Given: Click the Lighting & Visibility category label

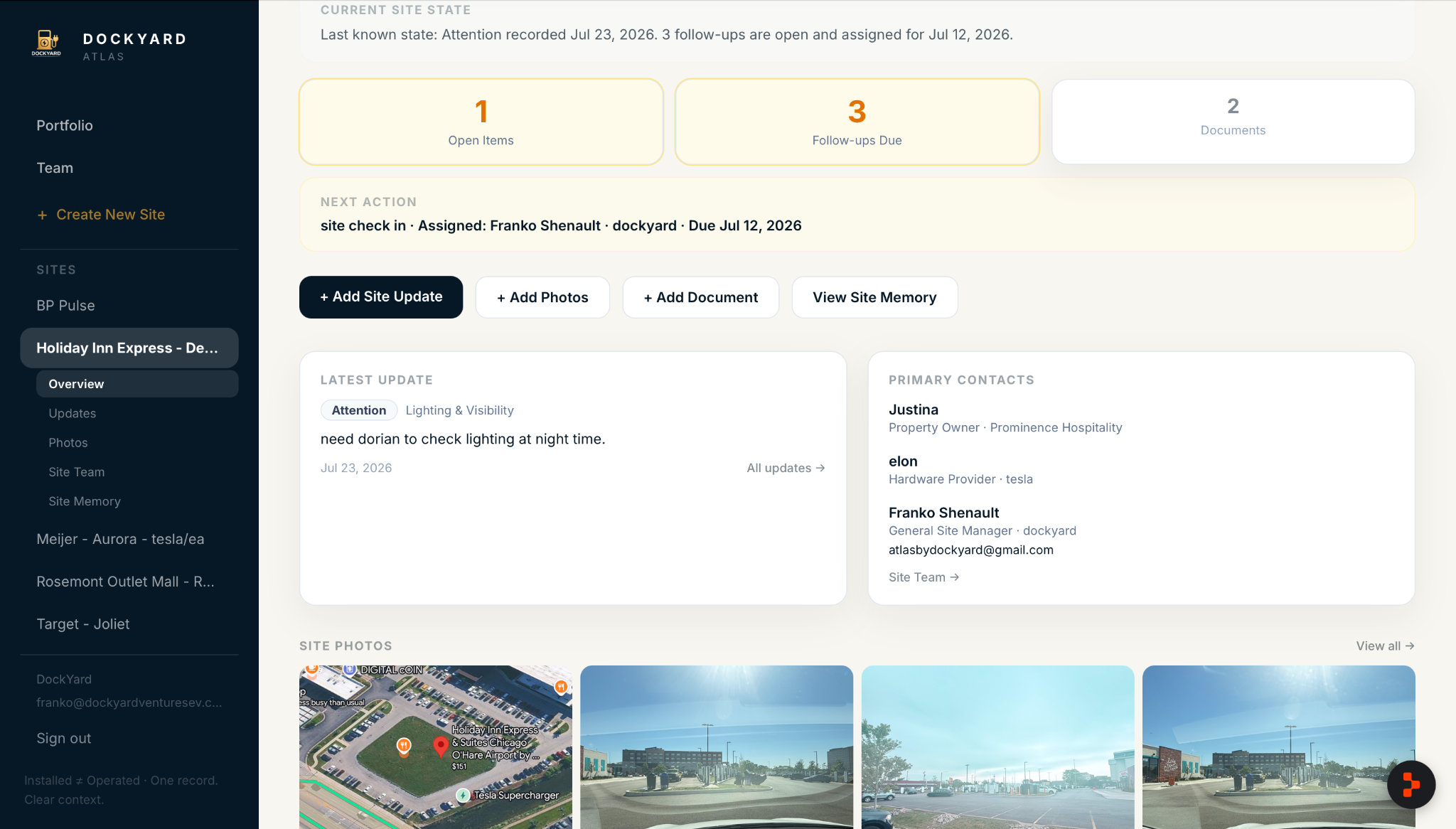Looking at the screenshot, I should point(459,410).
